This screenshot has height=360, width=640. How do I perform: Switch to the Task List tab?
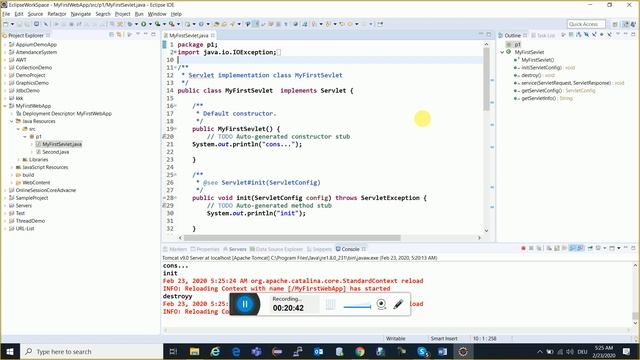(543, 36)
